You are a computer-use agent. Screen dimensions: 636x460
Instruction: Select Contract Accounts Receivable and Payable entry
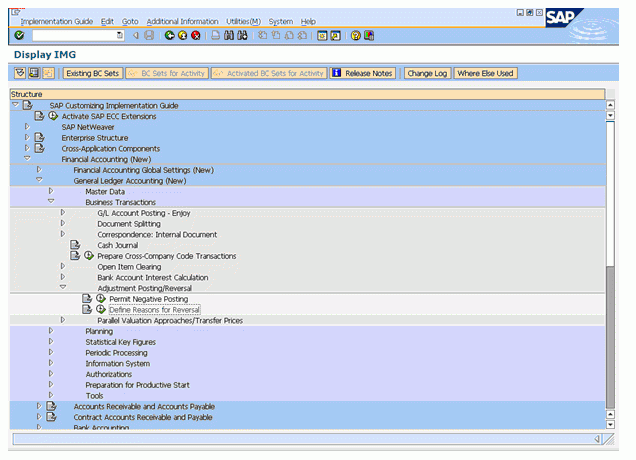(x=143, y=417)
